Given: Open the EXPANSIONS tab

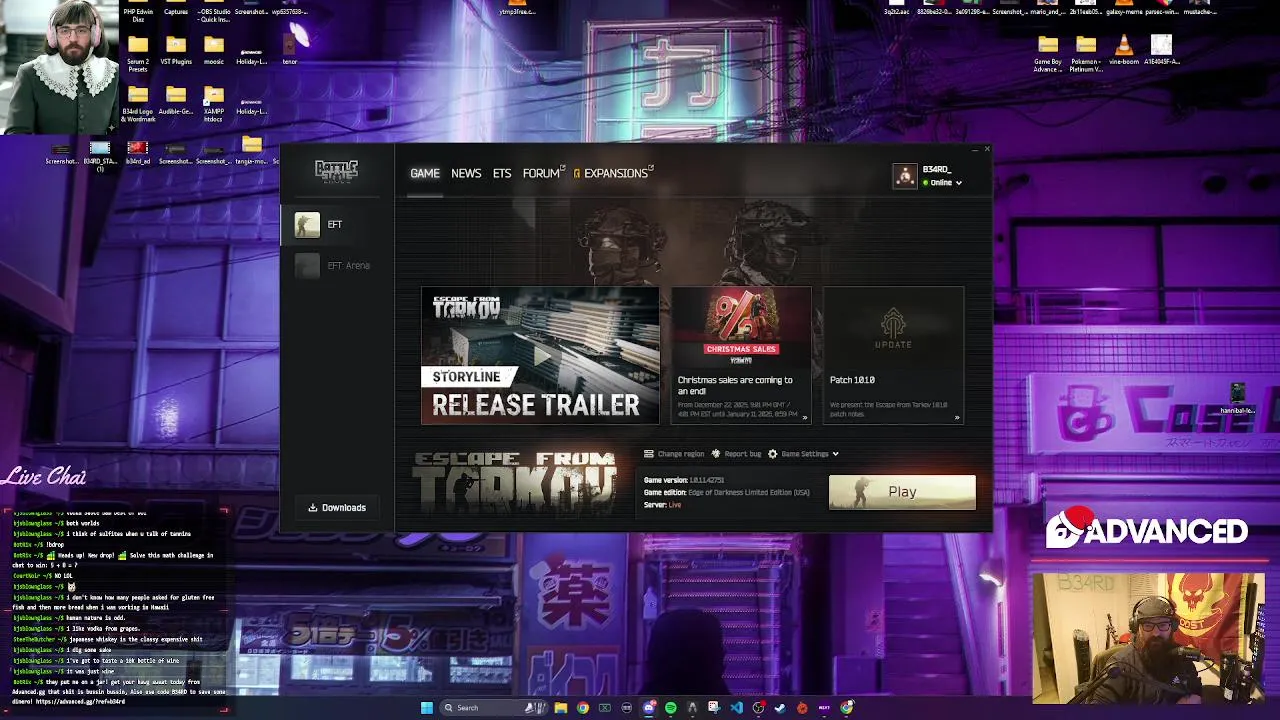Looking at the screenshot, I should point(613,173).
